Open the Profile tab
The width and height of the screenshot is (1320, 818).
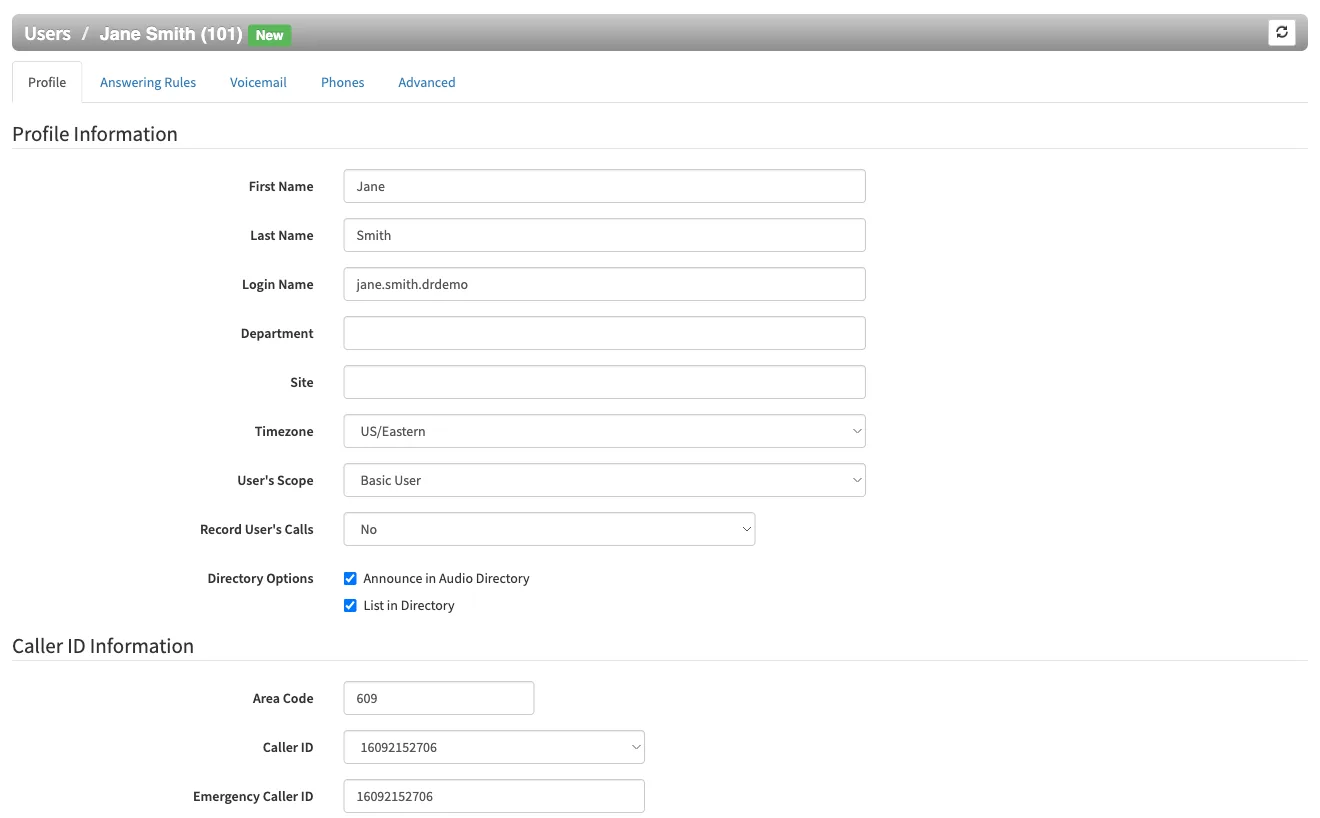click(x=47, y=82)
